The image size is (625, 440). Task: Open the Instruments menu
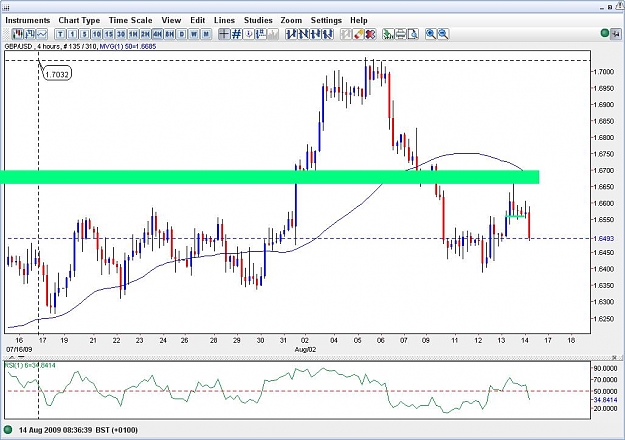pos(28,20)
